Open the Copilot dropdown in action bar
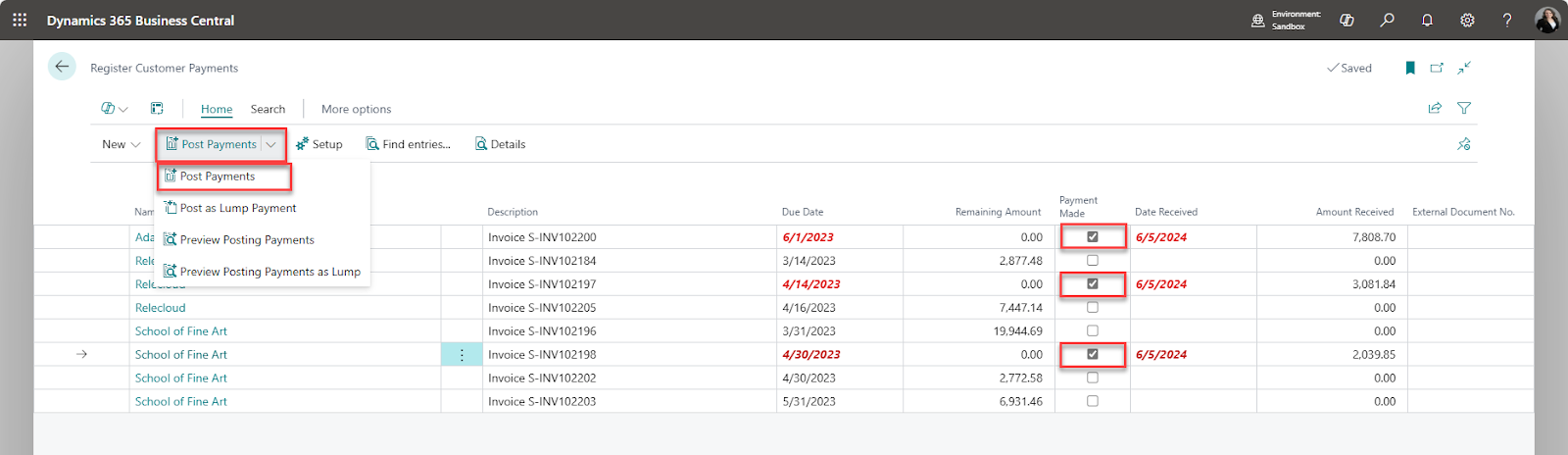The width and height of the screenshot is (1568, 455). click(115, 108)
